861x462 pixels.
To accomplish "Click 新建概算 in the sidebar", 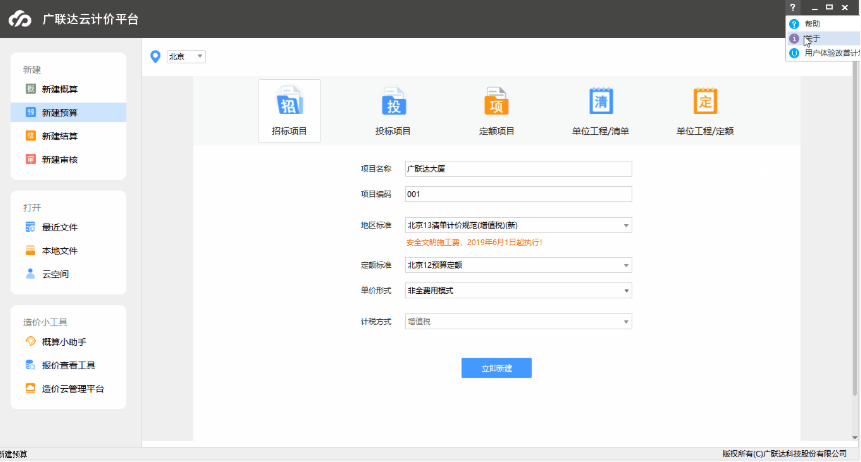I will pos(60,89).
